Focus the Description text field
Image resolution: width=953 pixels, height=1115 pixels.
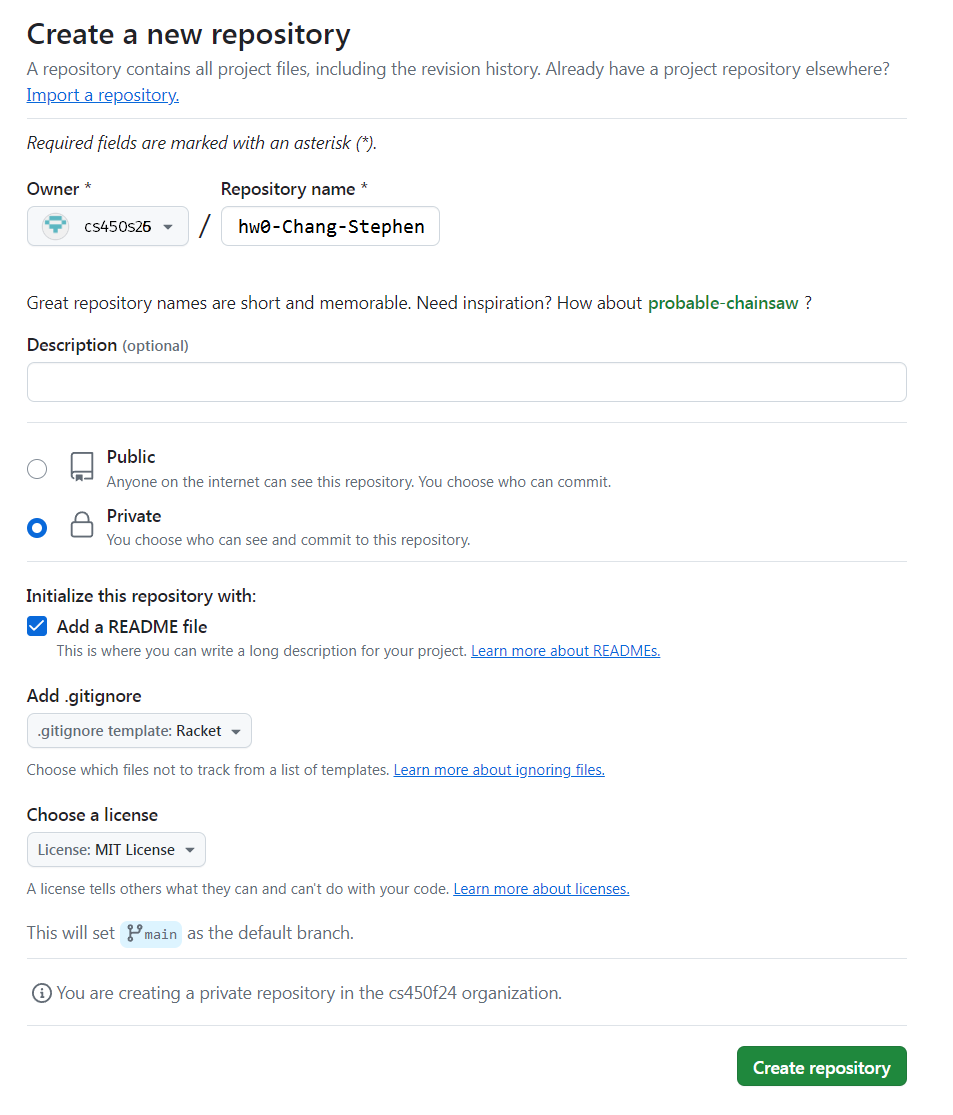point(466,382)
